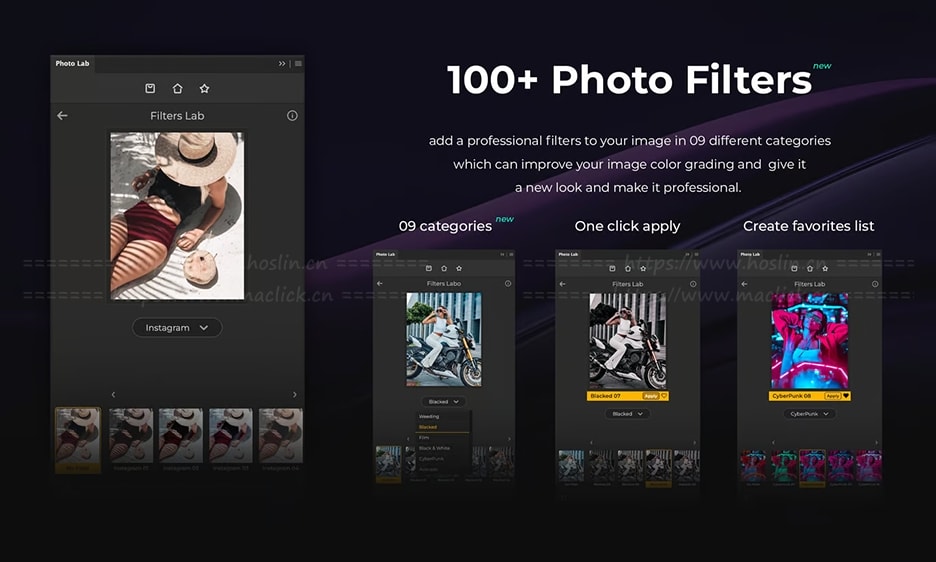This screenshot has height=562, width=936.
Task: Open the CyberPunk category dropdown
Action: [x=809, y=414]
